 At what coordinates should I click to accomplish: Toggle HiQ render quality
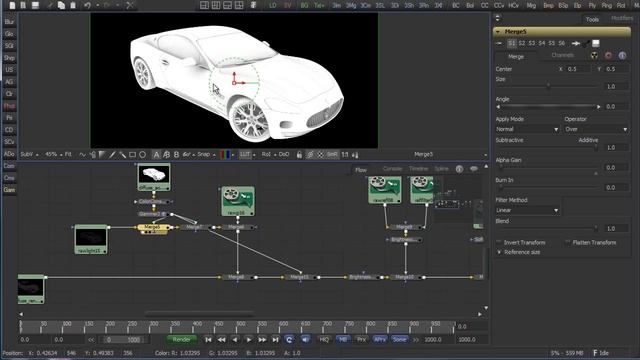[324, 340]
